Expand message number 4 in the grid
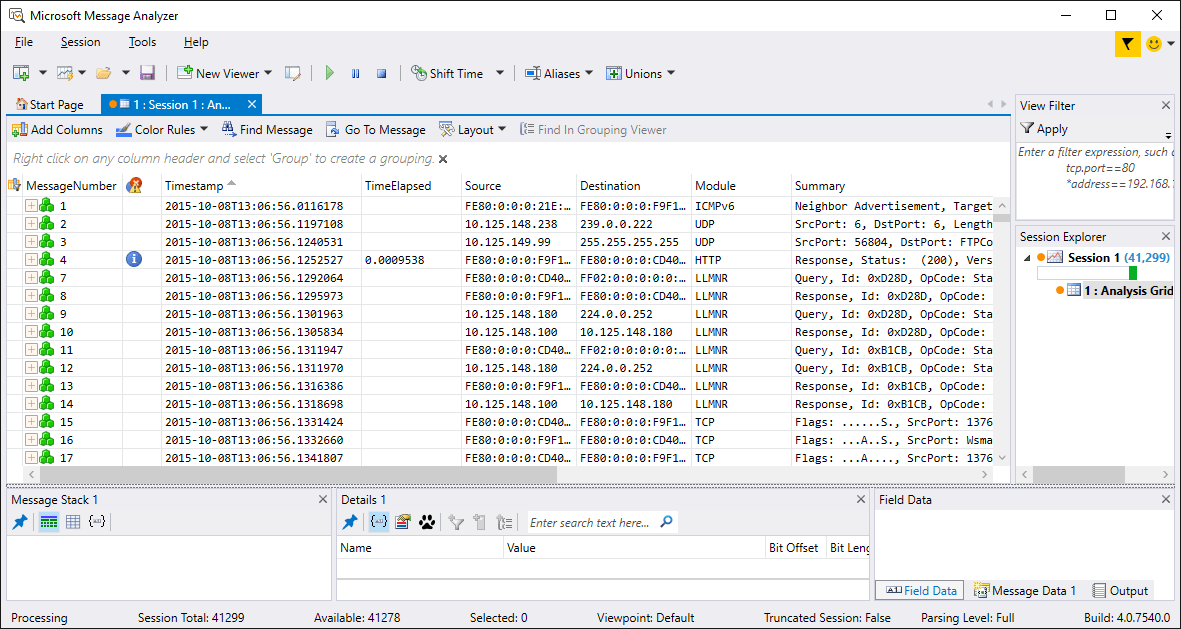The width and height of the screenshot is (1181, 629). 31,259
